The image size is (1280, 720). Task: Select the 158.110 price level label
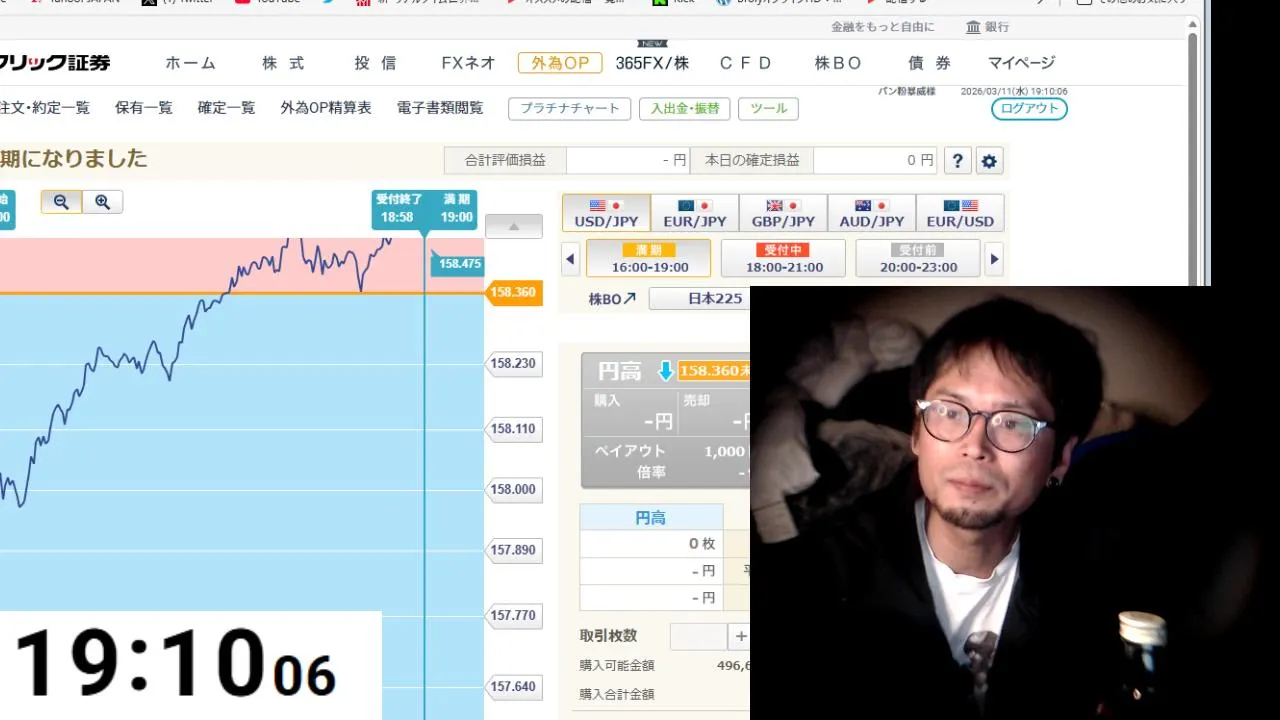(x=514, y=429)
